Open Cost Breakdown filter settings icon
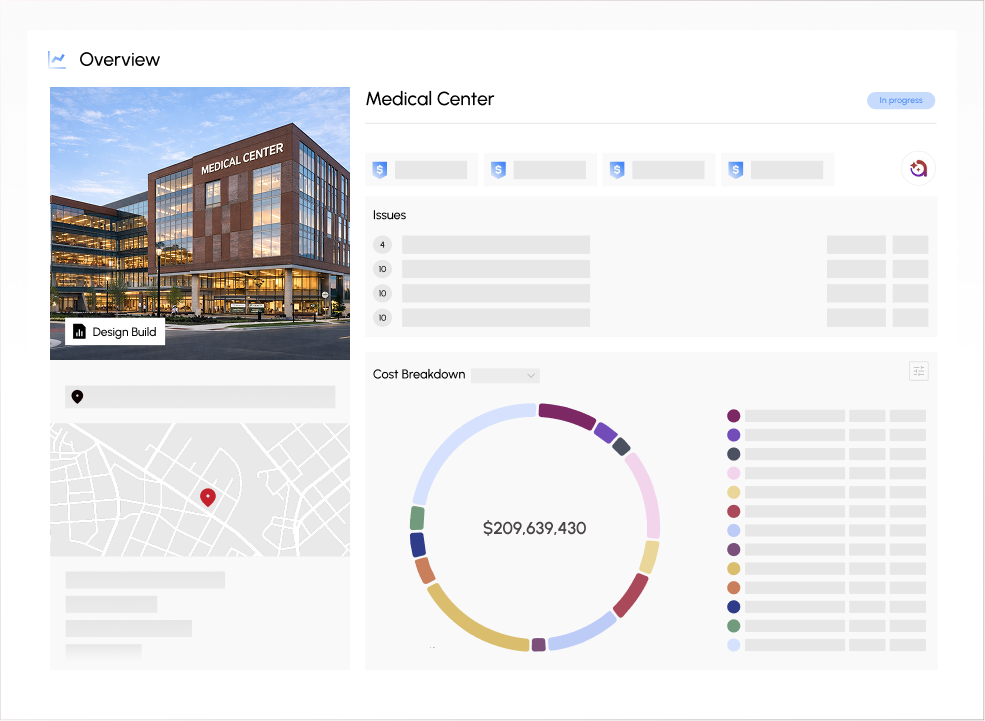Screen dimensions: 985x721 [919, 371]
